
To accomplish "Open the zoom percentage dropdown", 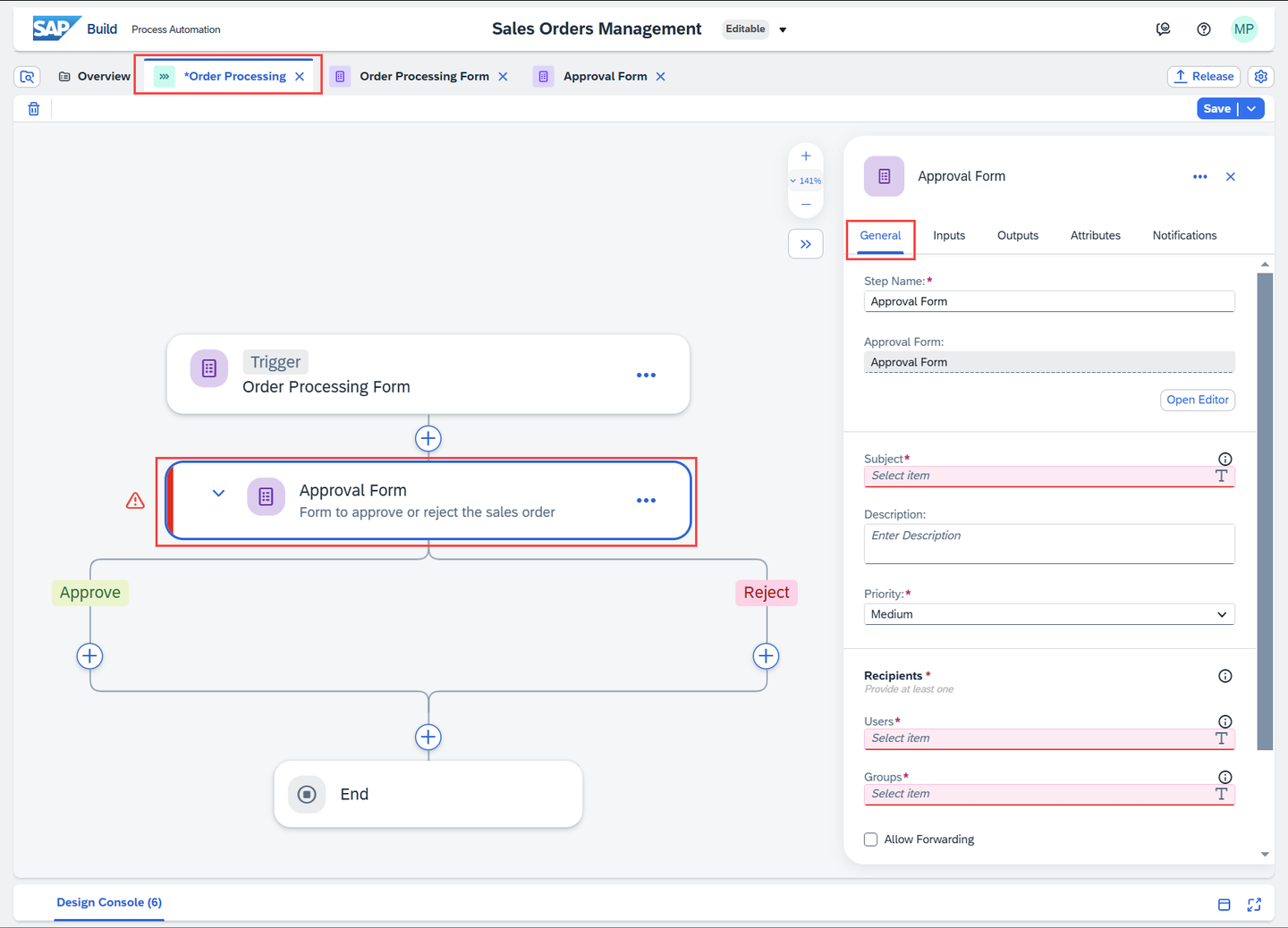I will [806, 181].
